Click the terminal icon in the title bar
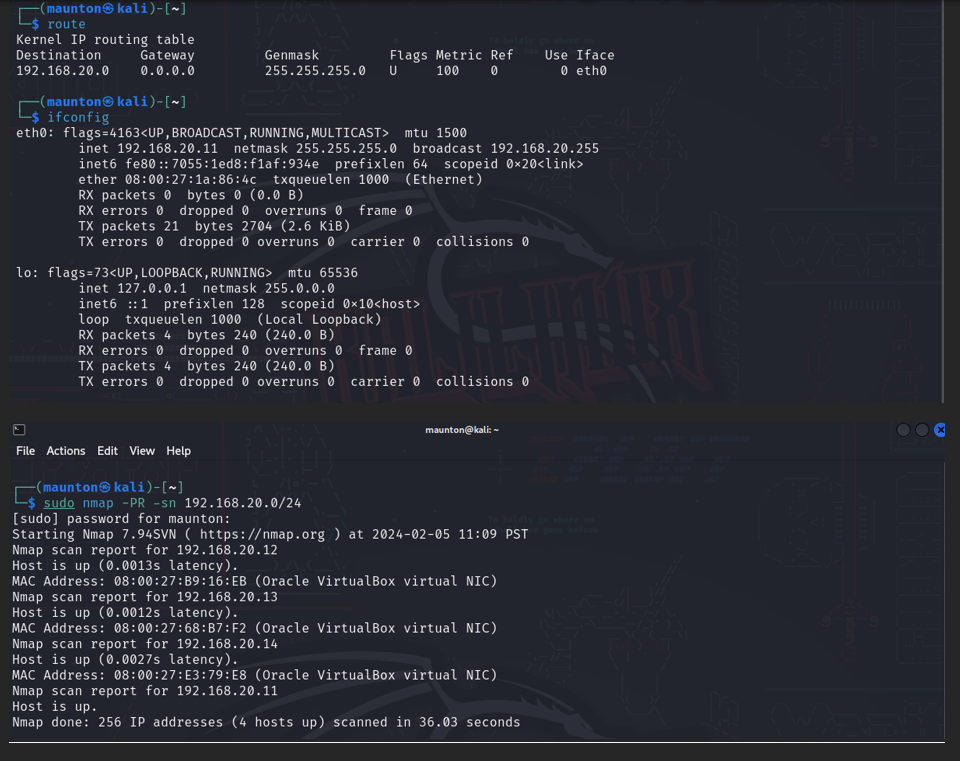This screenshot has height=761, width=960. pos(18,429)
